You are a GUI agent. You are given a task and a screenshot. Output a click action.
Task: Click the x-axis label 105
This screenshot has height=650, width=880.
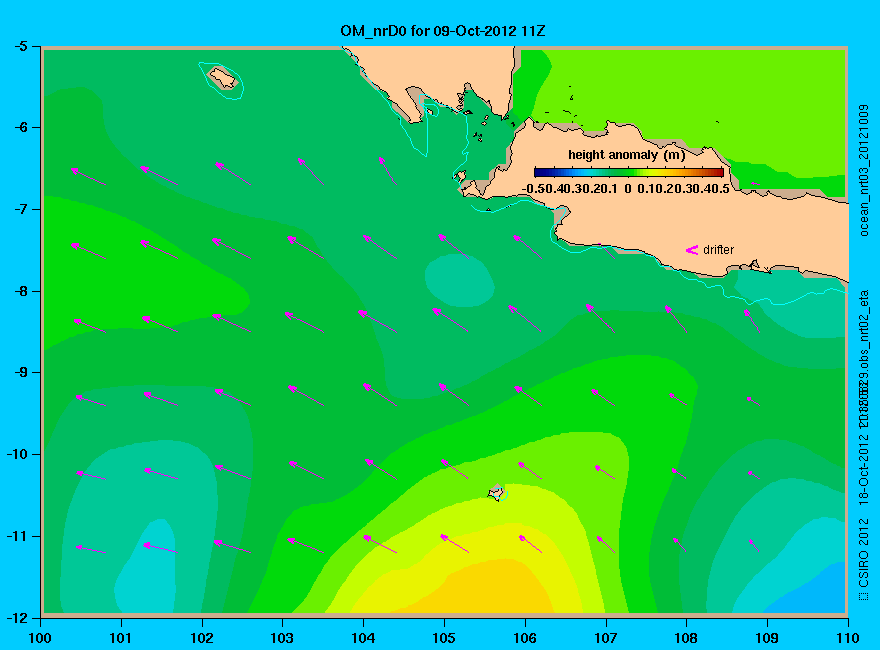click(x=444, y=638)
